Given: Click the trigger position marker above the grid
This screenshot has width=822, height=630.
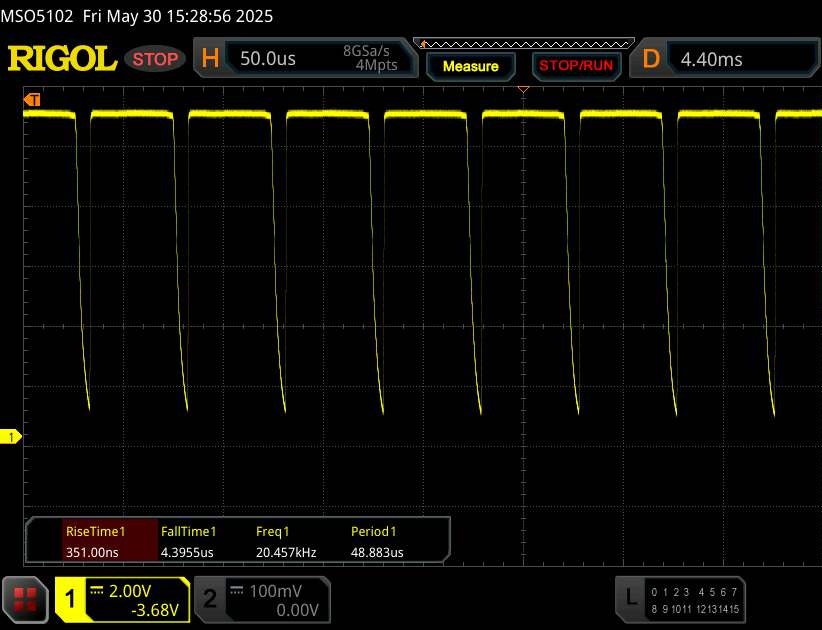Looking at the screenshot, I should (x=522, y=91).
